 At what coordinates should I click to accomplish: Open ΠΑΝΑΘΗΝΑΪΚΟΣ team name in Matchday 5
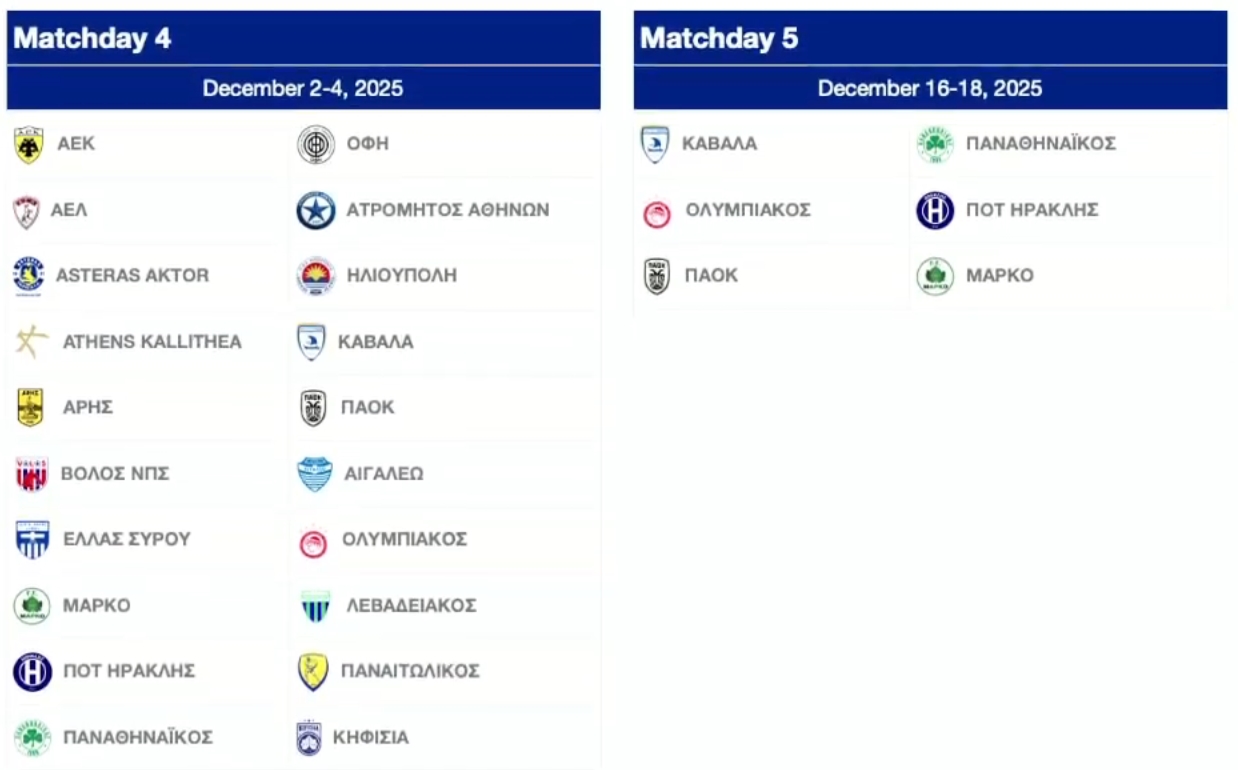tap(1040, 144)
